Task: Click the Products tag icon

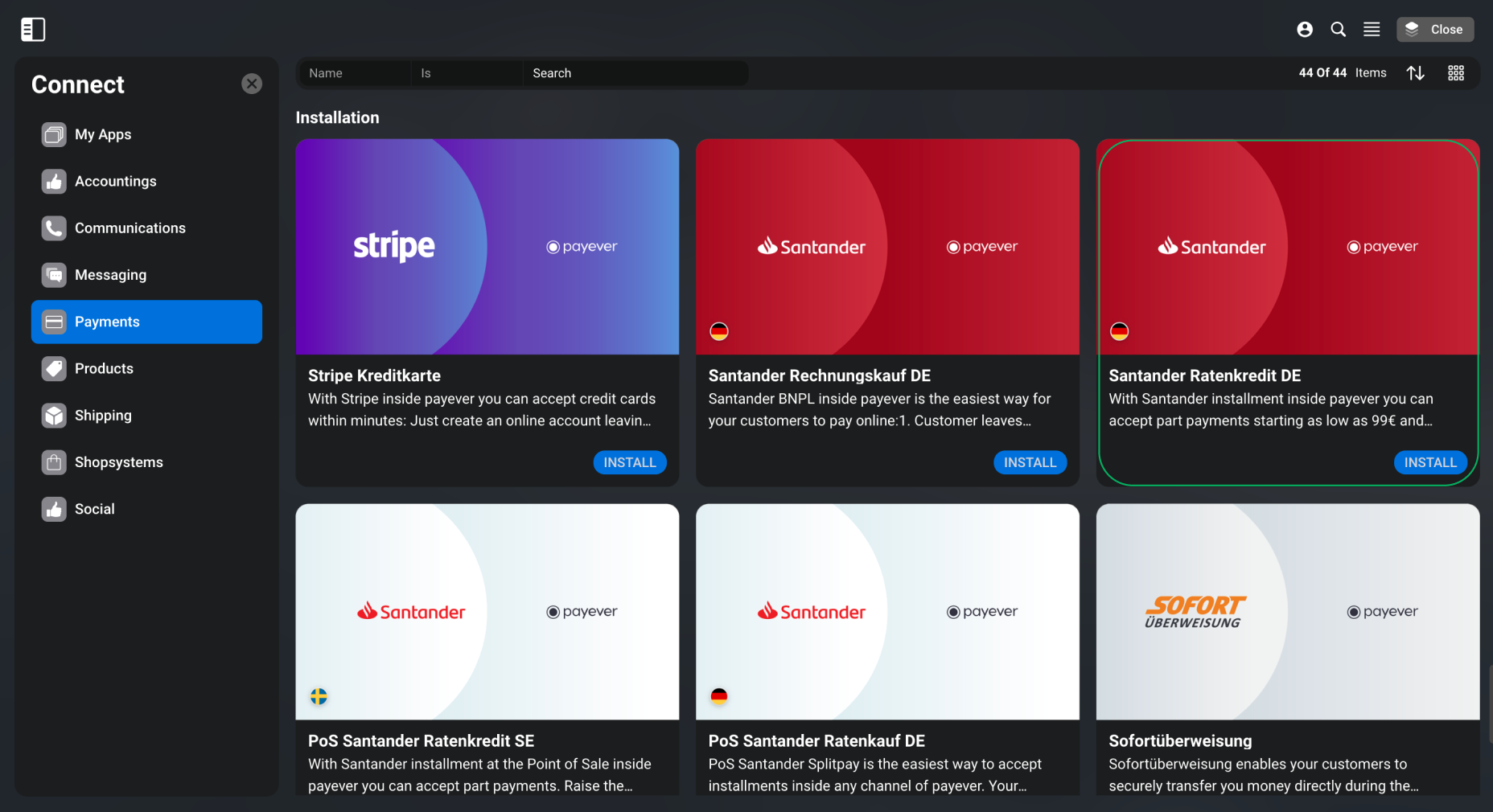Action: point(54,369)
